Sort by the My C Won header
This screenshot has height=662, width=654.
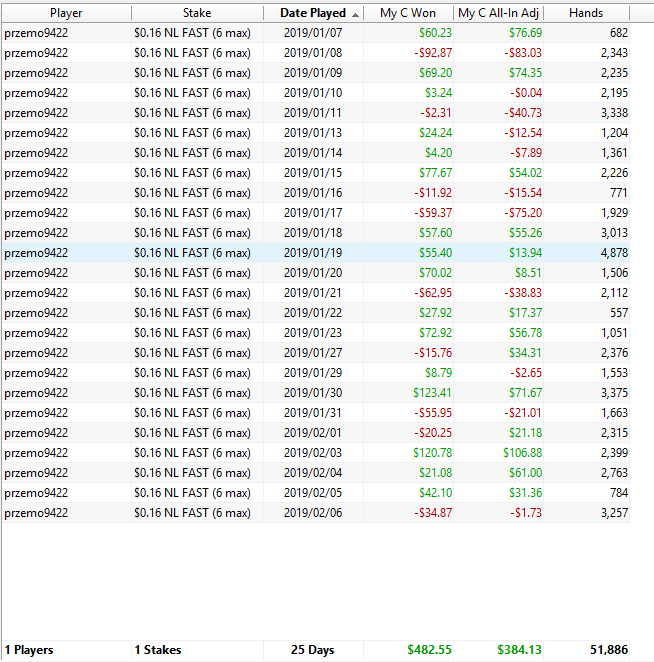[408, 13]
